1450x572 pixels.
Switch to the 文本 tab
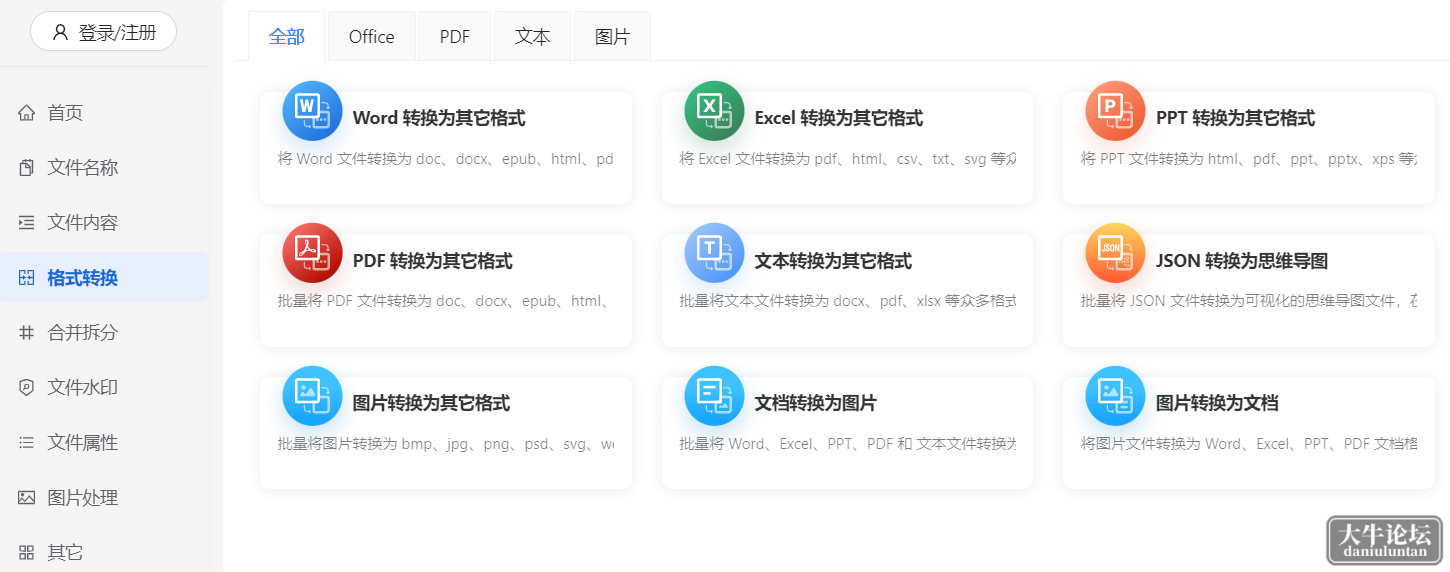(x=533, y=37)
